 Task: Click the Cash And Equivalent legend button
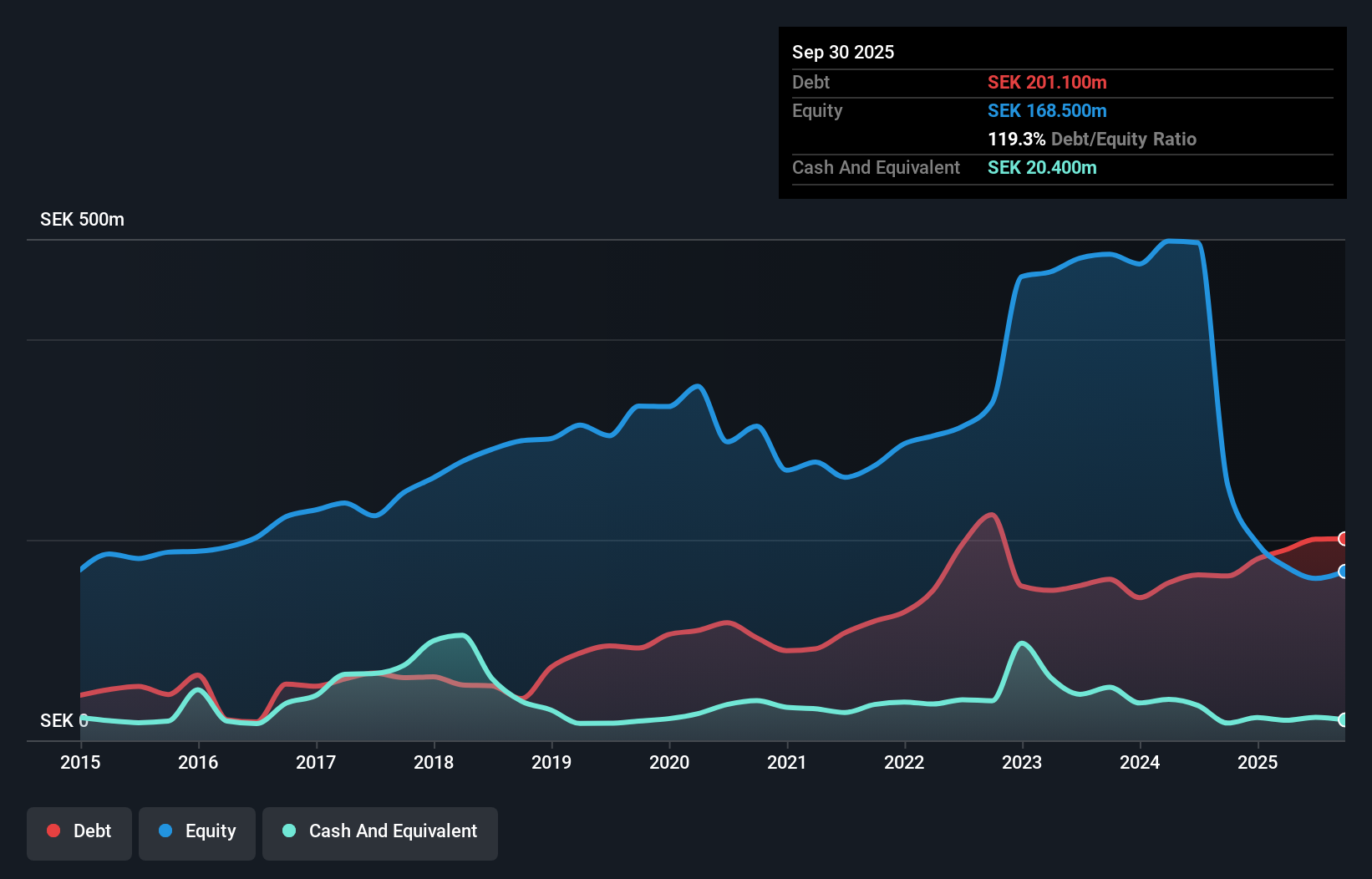click(x=380, y=831)
